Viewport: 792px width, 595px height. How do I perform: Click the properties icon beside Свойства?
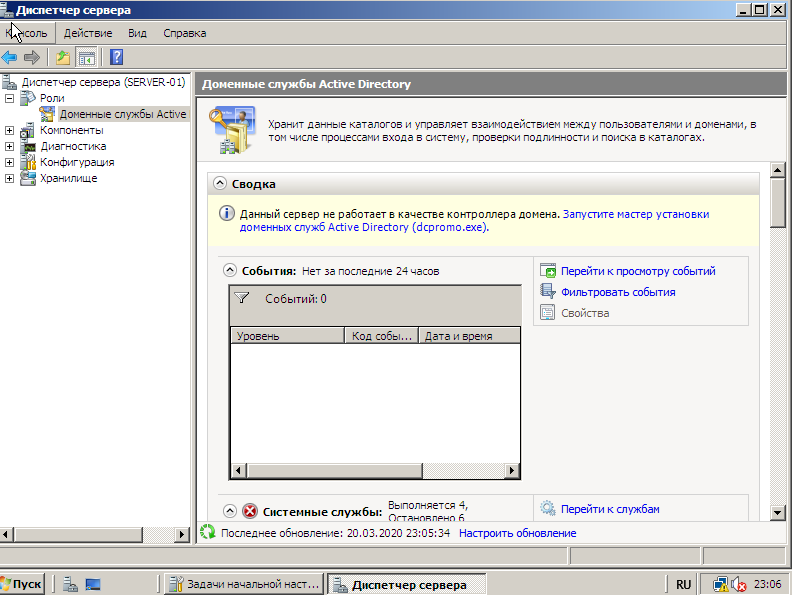(548, 313)
